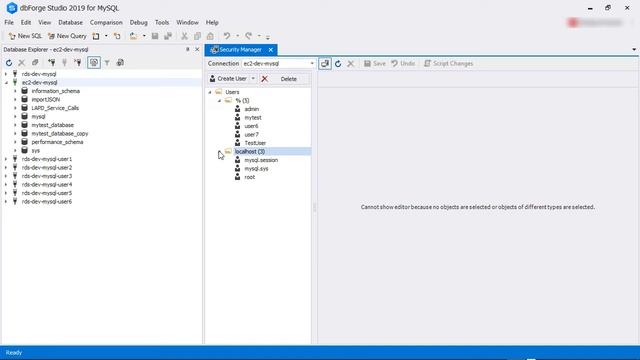Image resolution: width=640 pixels, height=360 pixels.
Task: Click the Save icon in the main toolbar
Action: pyautogui.click(x=155, y=36)
